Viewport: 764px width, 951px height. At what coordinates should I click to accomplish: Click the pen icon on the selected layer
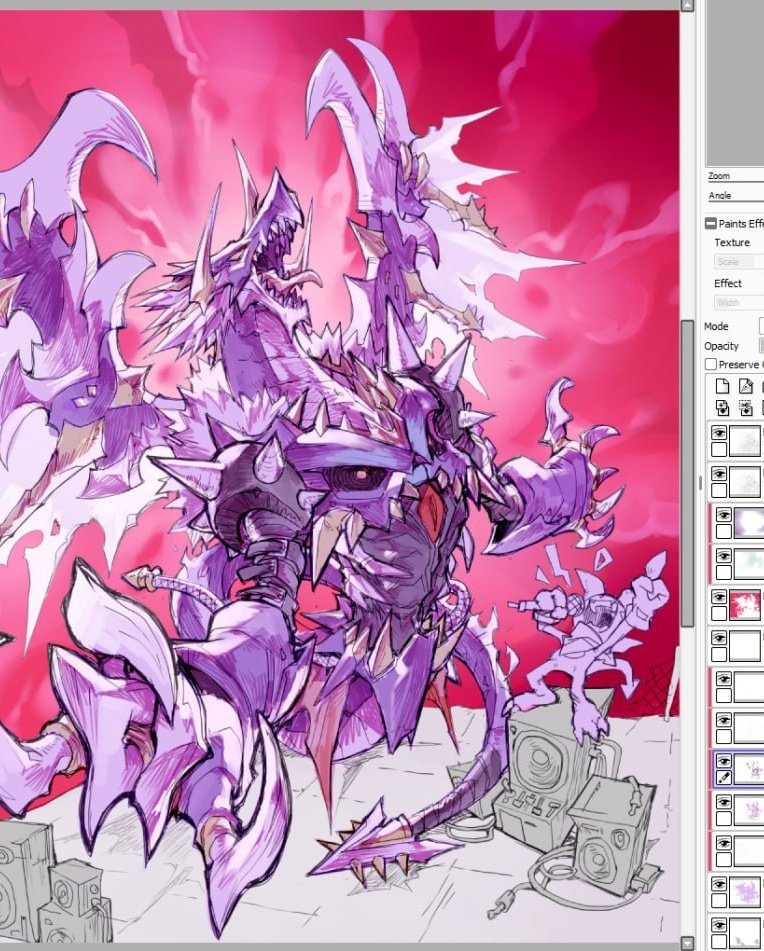(x=724, y=777)
